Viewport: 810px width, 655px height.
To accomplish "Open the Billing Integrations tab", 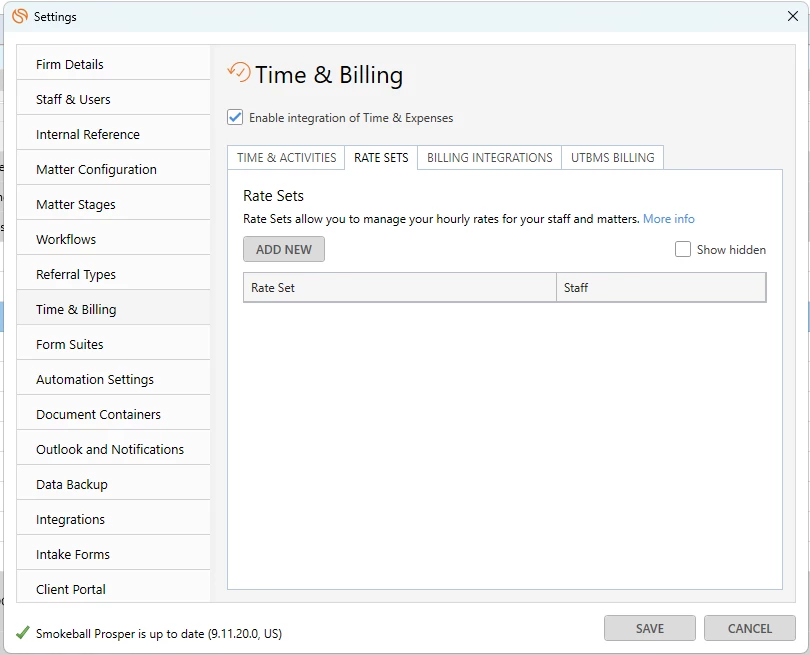I will (489, 158).
